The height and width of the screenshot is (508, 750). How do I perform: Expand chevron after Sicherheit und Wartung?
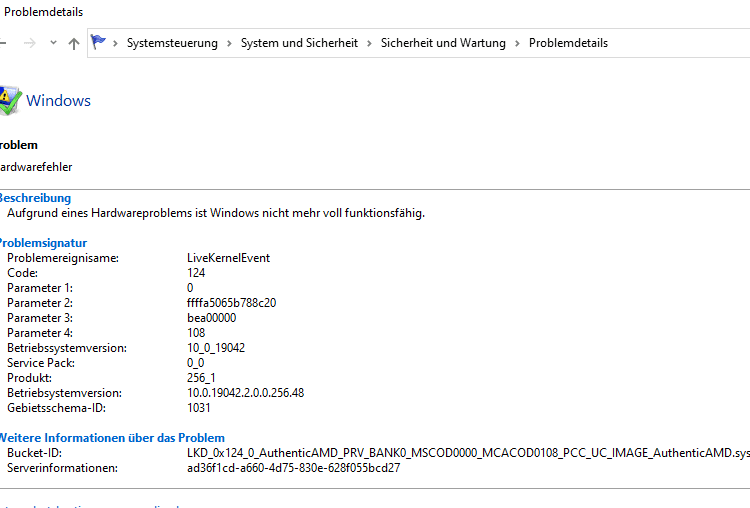point(518,44)
